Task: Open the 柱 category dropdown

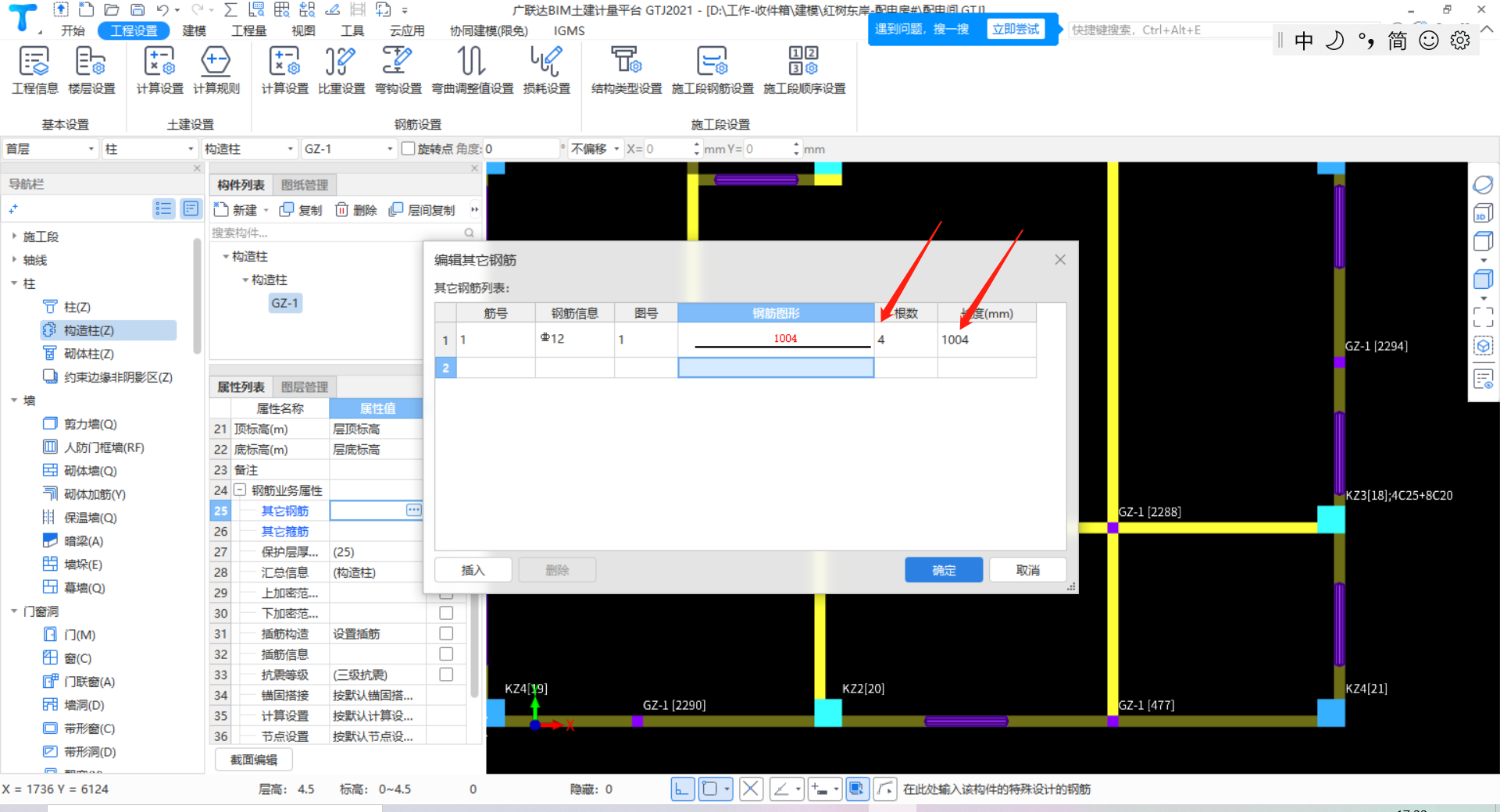Action: click(x=148, y=148)
